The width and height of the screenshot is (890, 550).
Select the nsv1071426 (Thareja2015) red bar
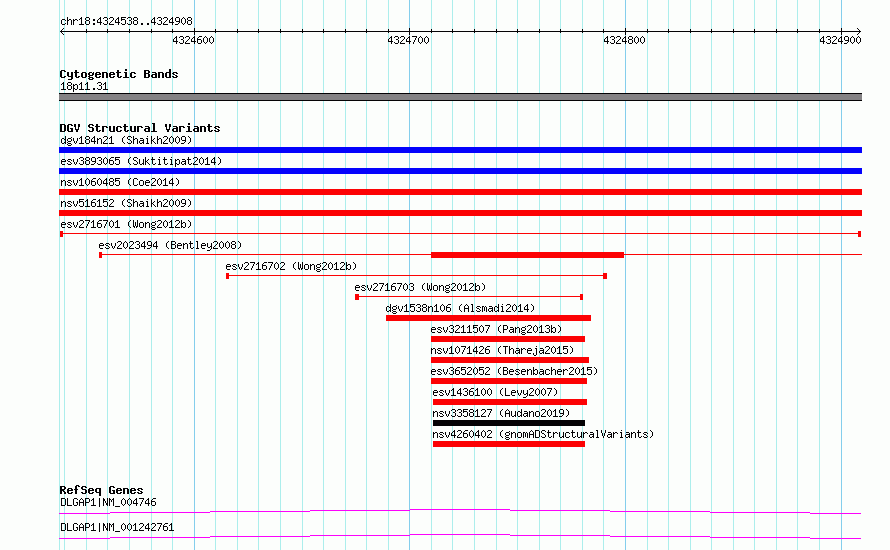pyautogui.click(x=510, y=360)
